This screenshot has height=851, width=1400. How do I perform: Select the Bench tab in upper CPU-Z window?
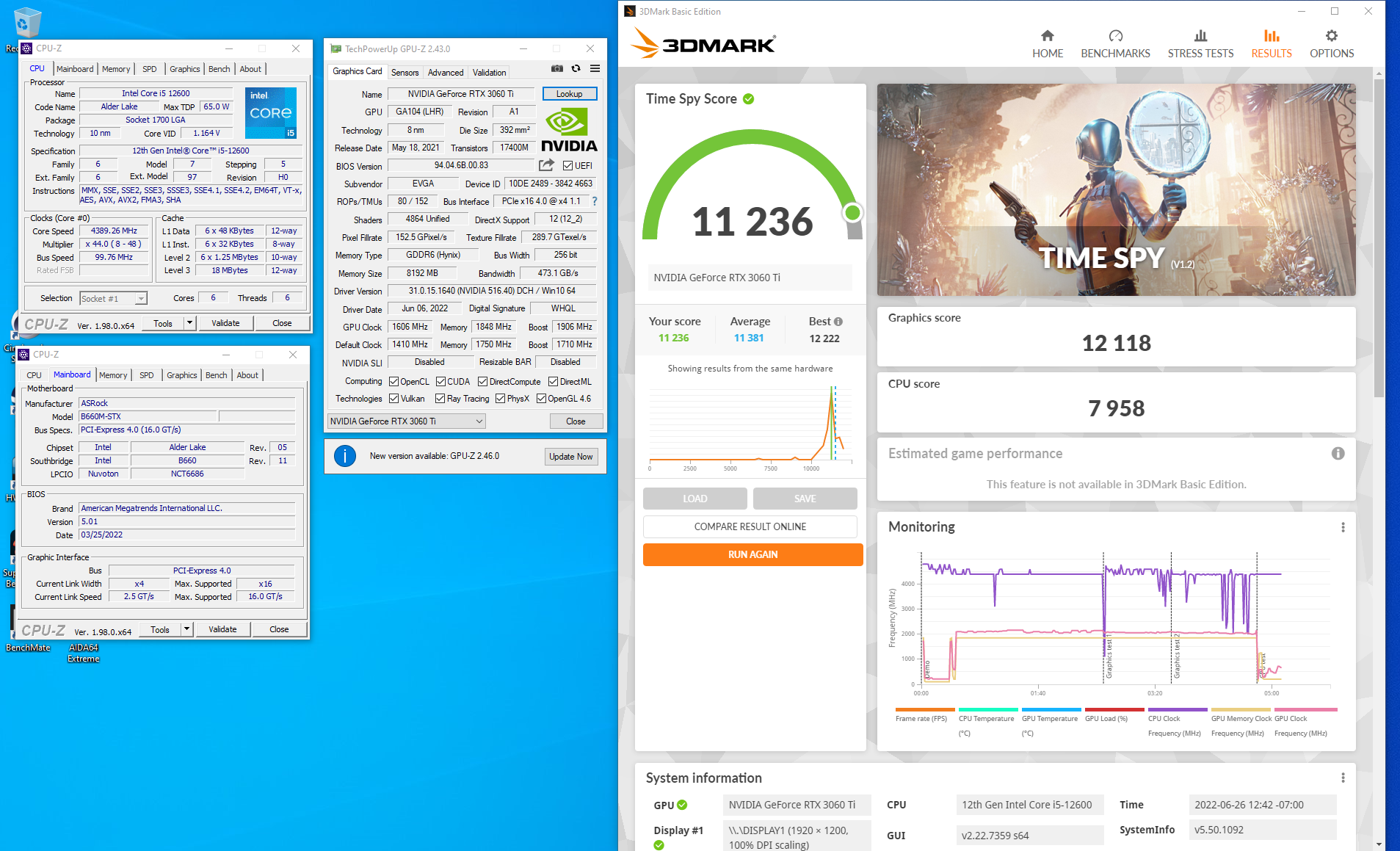point(219,69)
